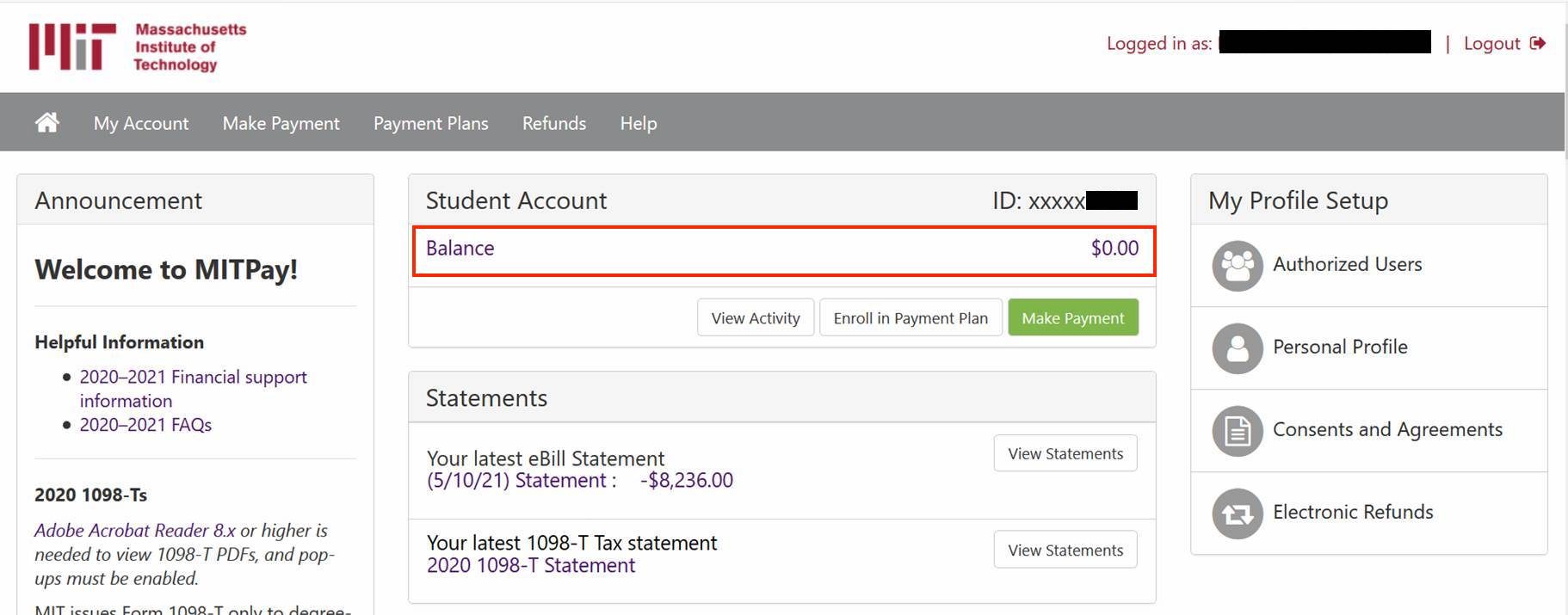The width and height of the screenshot is (1568, 615).
Task: Click the Helpful Information heading
Action: [x=119, y=342]
